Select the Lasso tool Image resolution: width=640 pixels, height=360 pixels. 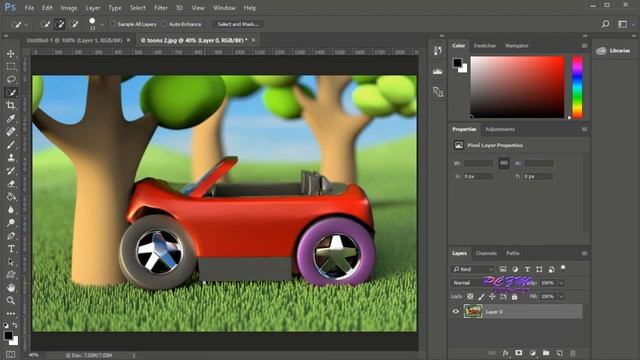(x=11, y=80)
